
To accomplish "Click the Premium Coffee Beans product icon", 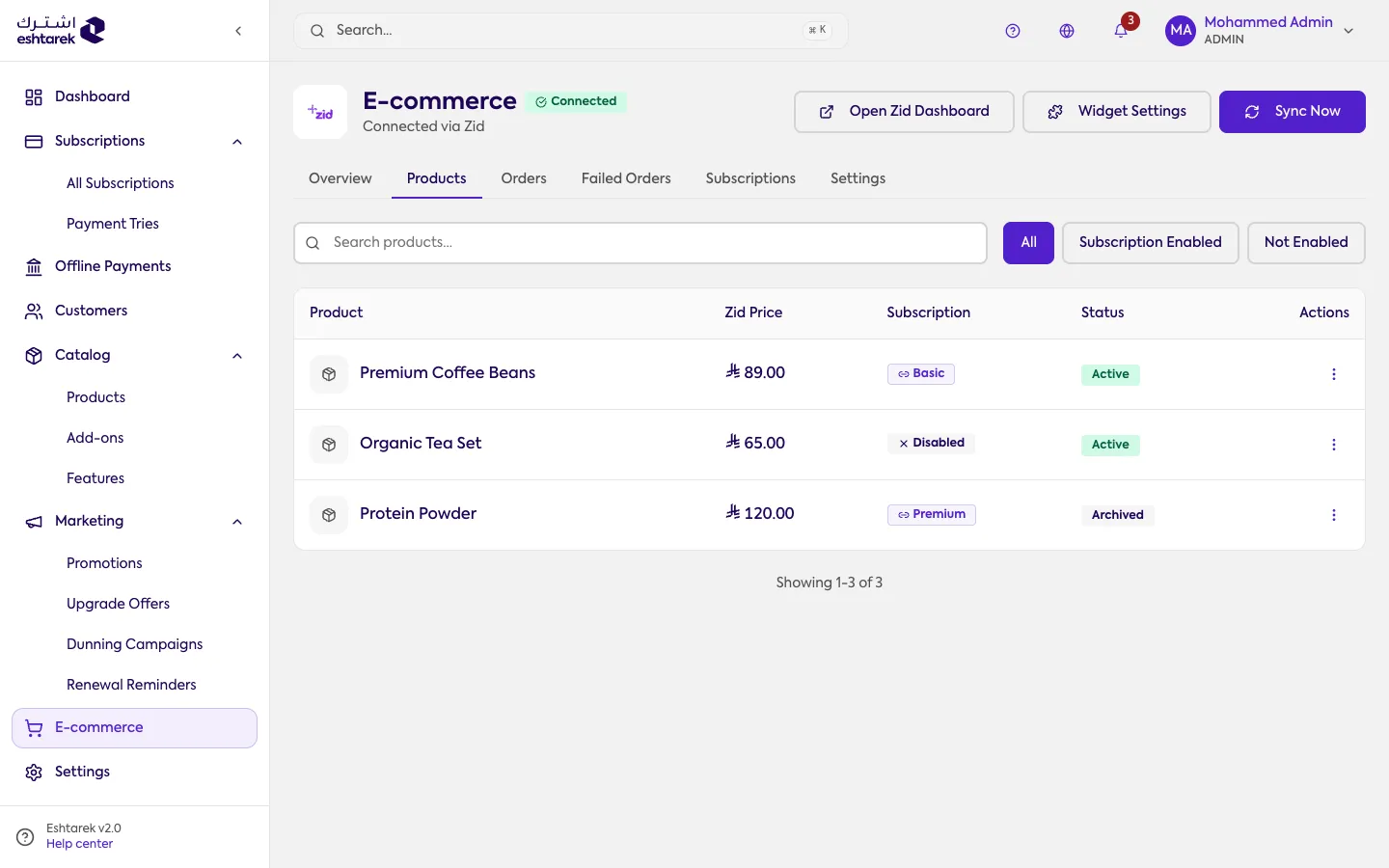I will click(x=329, y=374).
